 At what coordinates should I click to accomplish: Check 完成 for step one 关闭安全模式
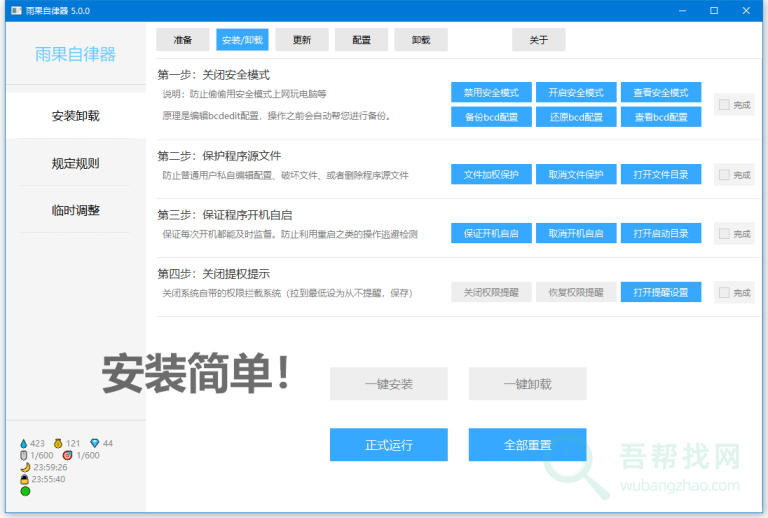point(724,104)
